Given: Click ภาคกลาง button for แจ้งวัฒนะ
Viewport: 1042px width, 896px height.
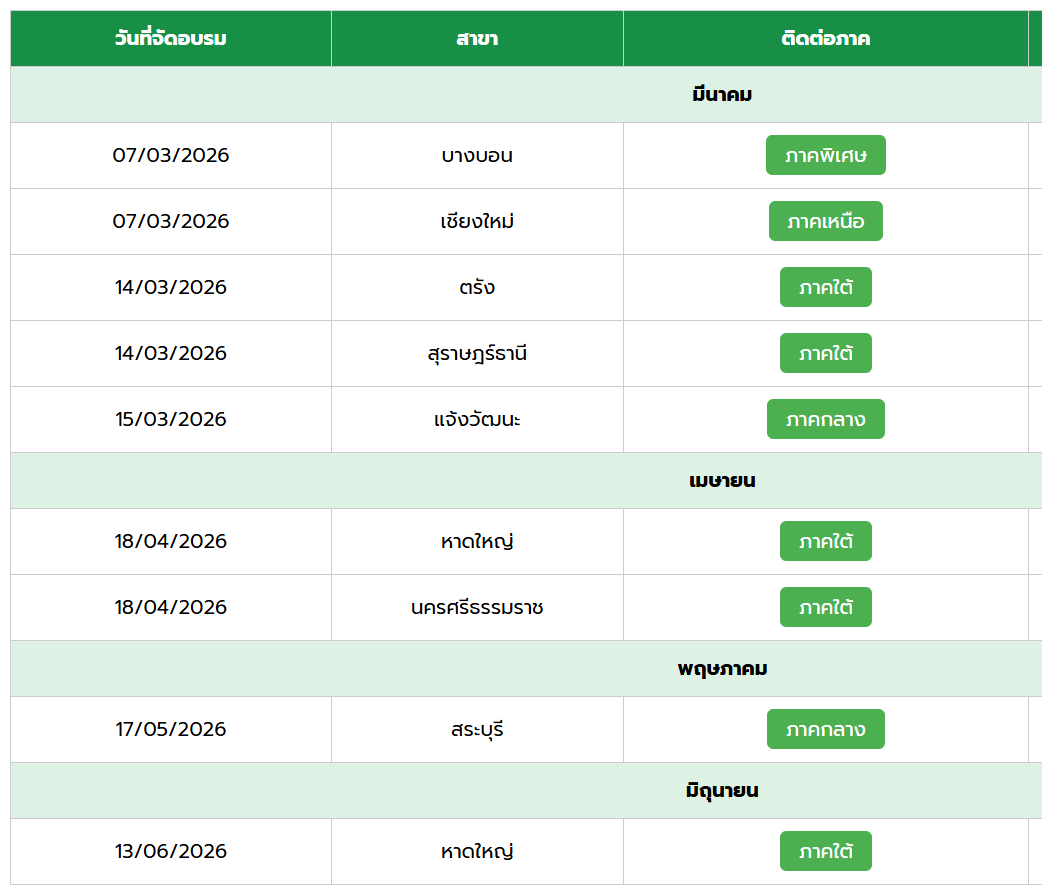Looking at the screenshot, I should (x=825, y=419).
